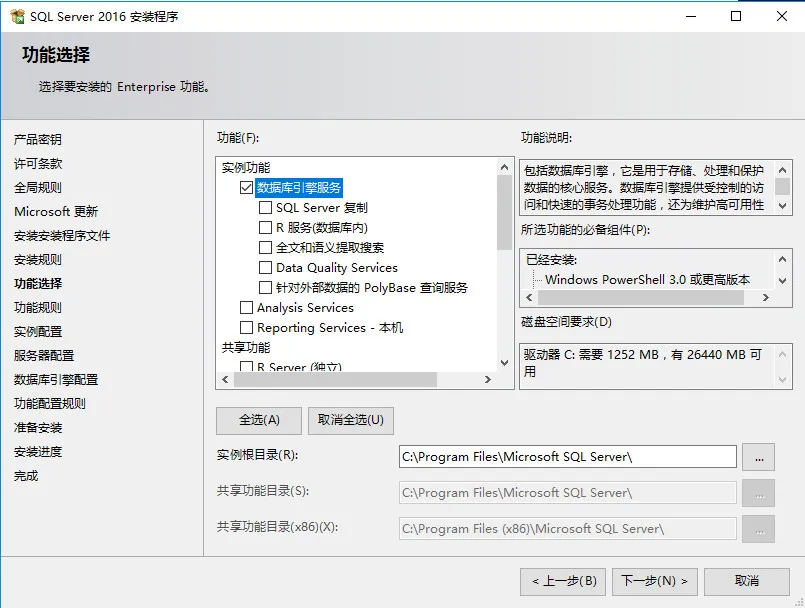Viewport: 805px width, 608px height.
Task: Browse for 实例根目录 folder
Action: (759, 457)
